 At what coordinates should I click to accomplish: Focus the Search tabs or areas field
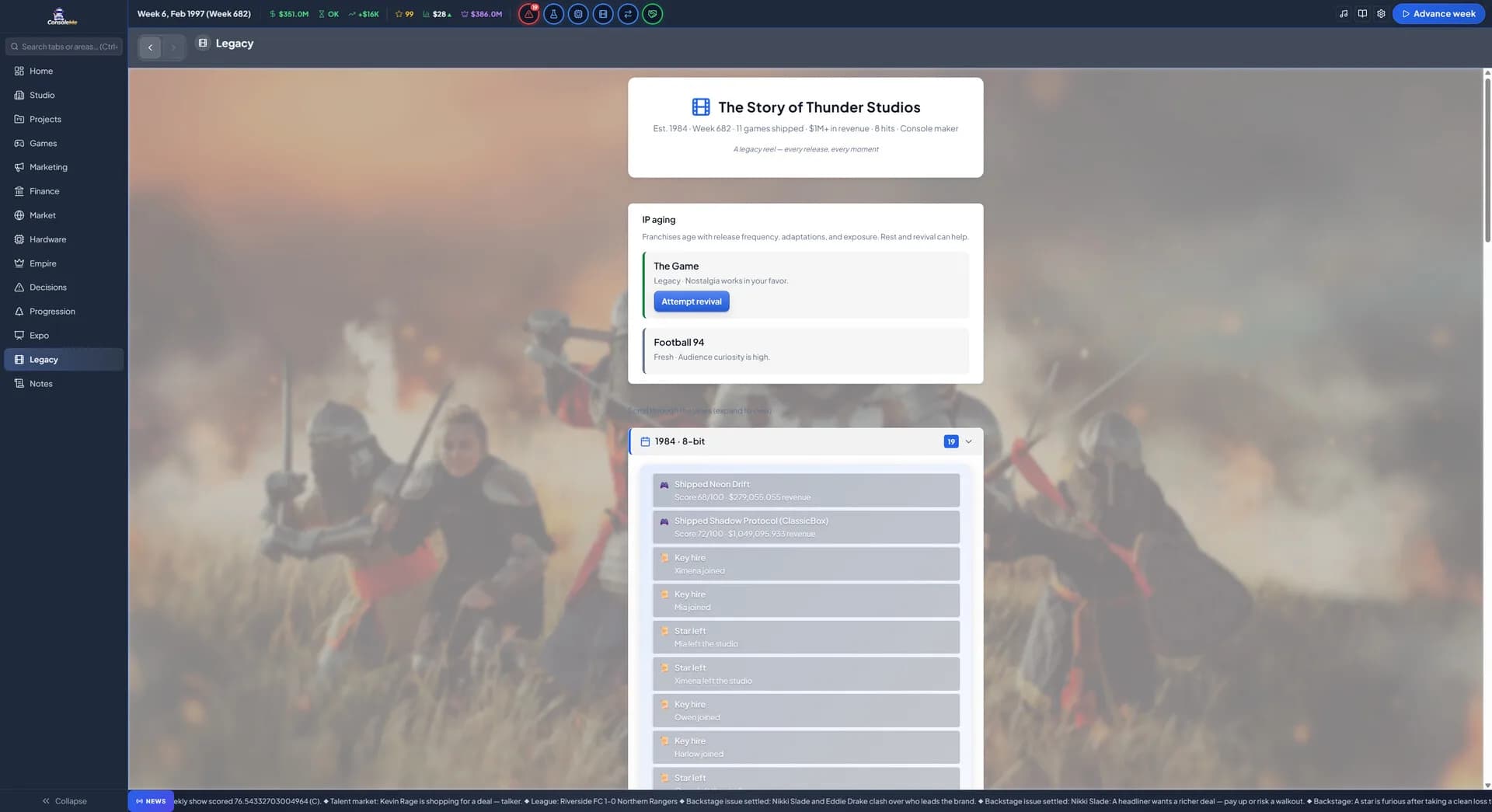coord(64,47)
